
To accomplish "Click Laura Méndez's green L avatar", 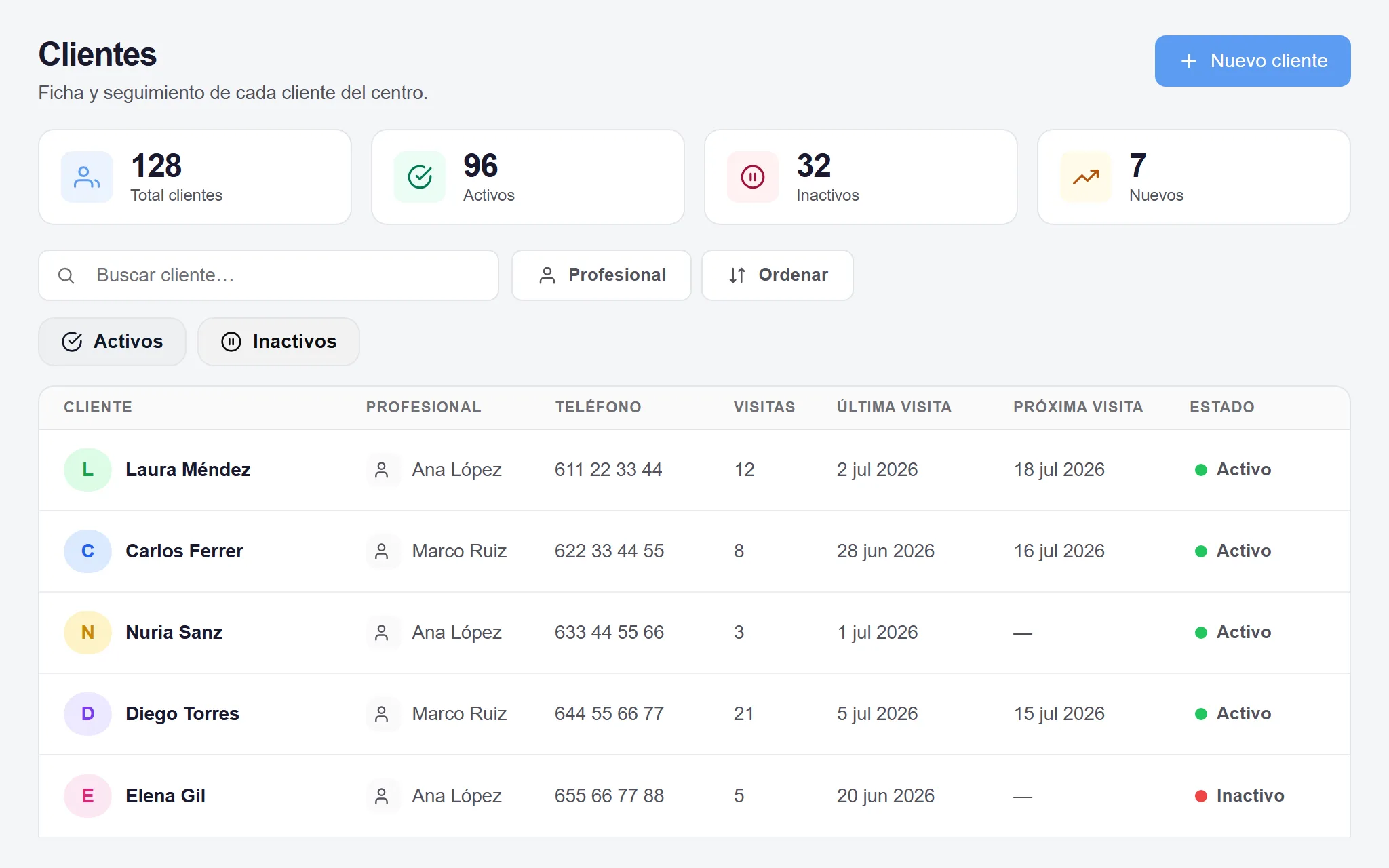I will tap(87, 470).
